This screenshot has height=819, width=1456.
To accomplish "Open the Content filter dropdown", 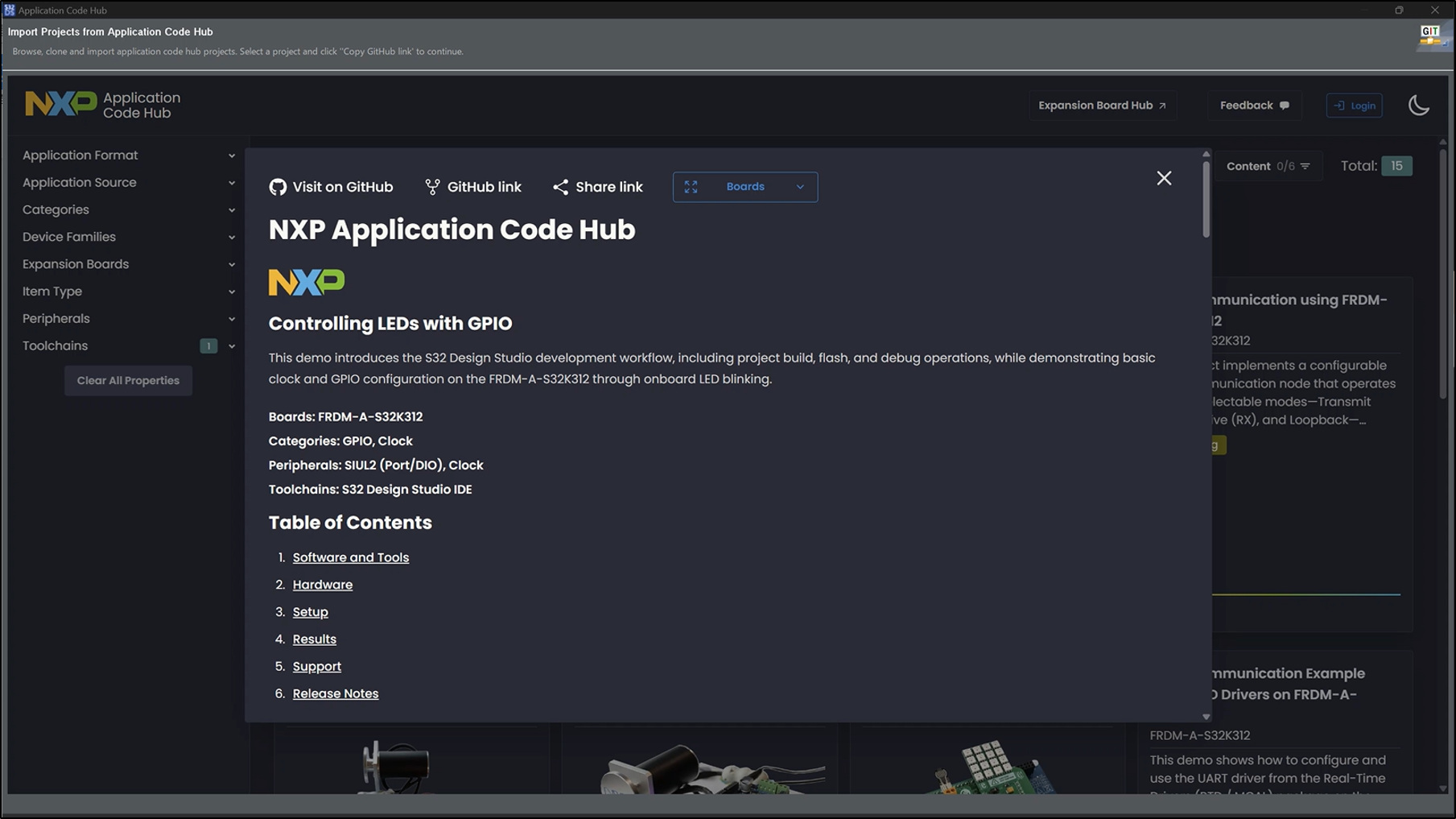I will 1268,166.
